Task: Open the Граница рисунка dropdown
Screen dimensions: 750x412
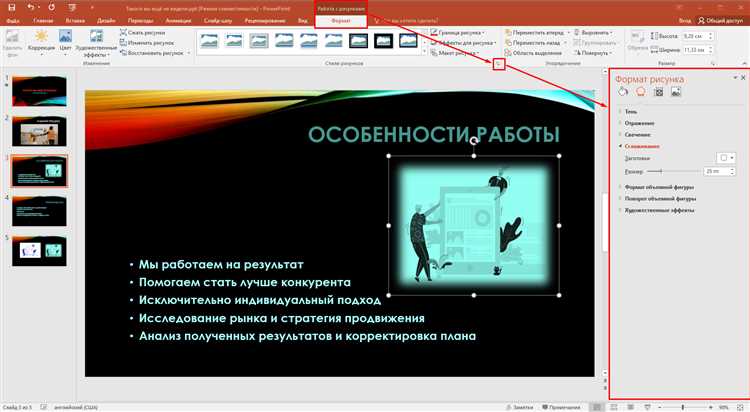Action: 463,33
